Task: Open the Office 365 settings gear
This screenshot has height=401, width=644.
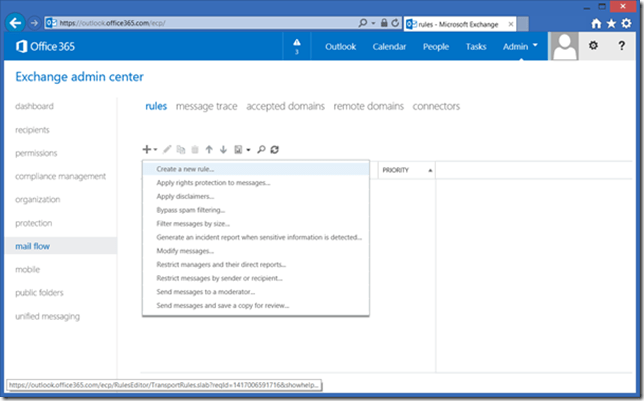Action: pos(591,46)
